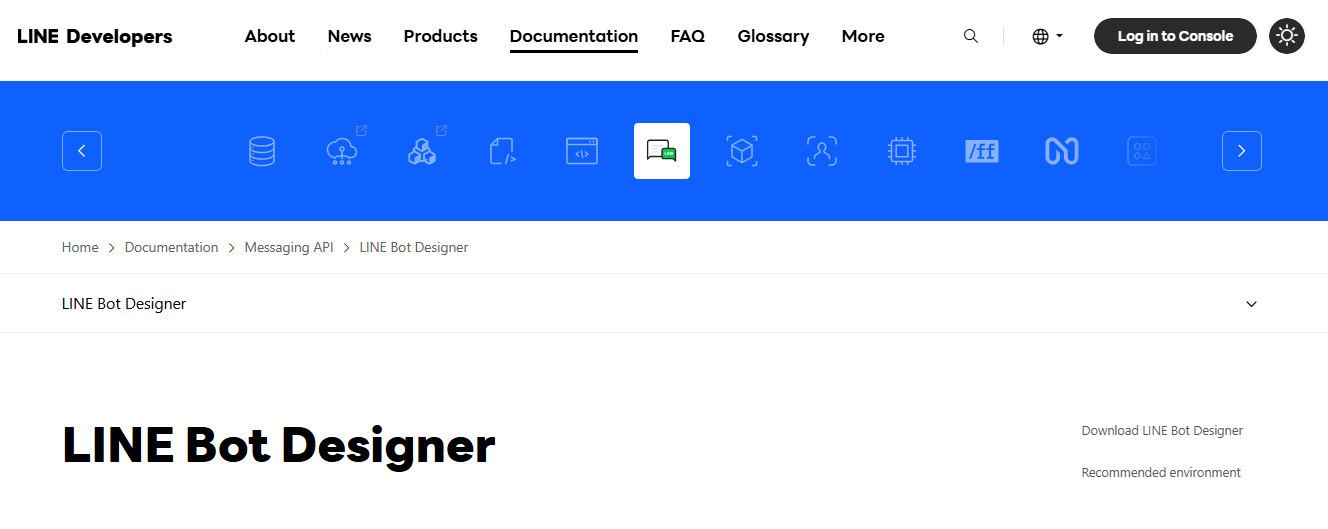The width and height of the screenshot is (1328, 529).
Task: Click the database stack icon in carousel
Action: pyautogui.click(x=262, y=151)
